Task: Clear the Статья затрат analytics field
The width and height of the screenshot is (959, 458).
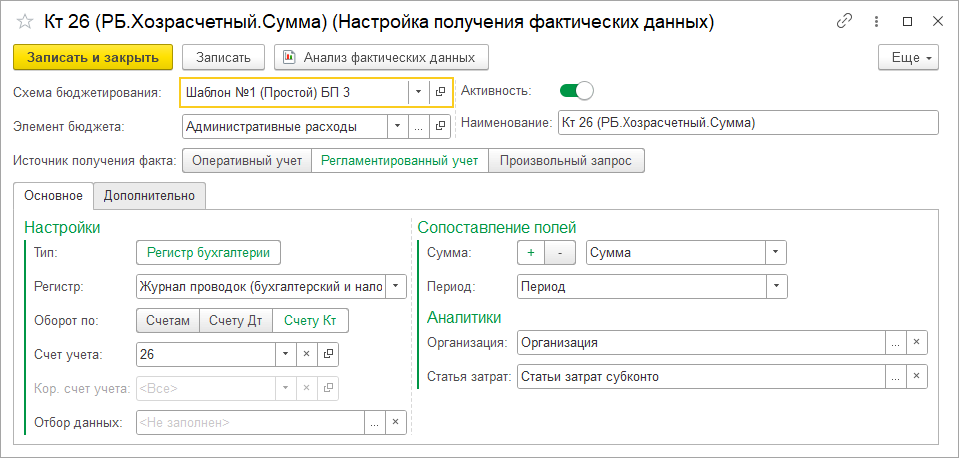Action: pyautogui.click(x=916, y=377)
